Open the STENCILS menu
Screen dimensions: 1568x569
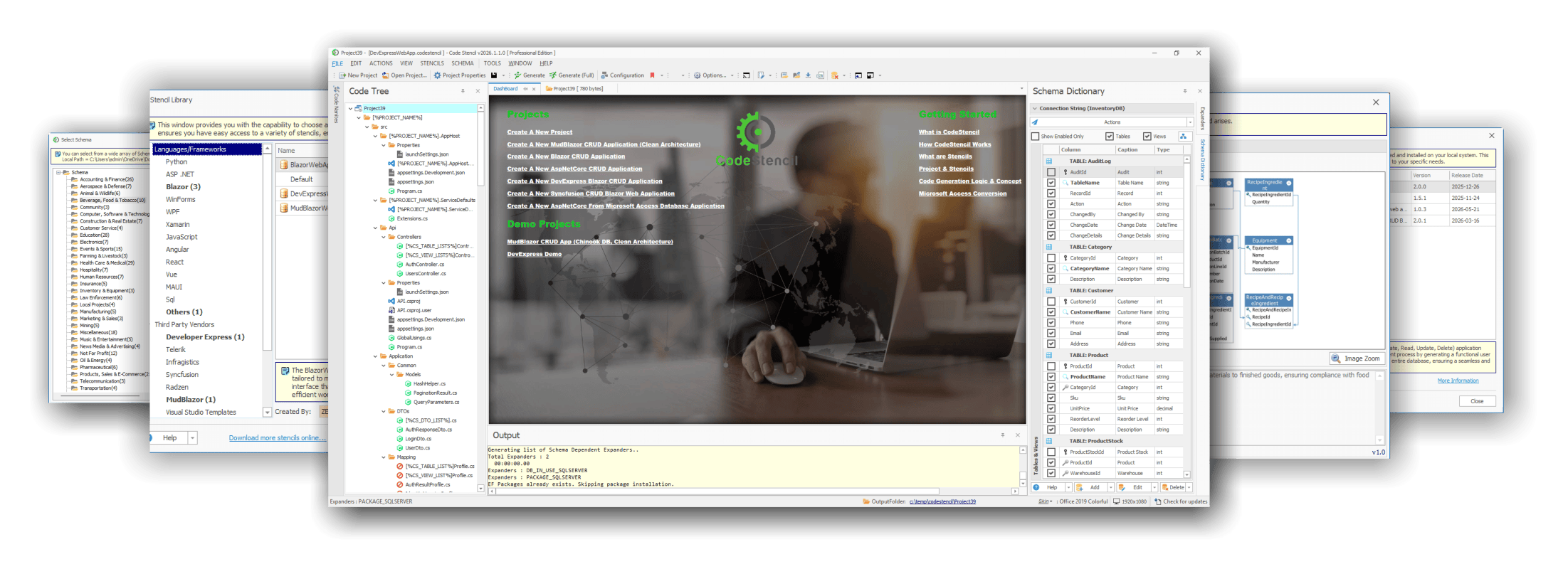pyautogui.click(x=432, y=63)
